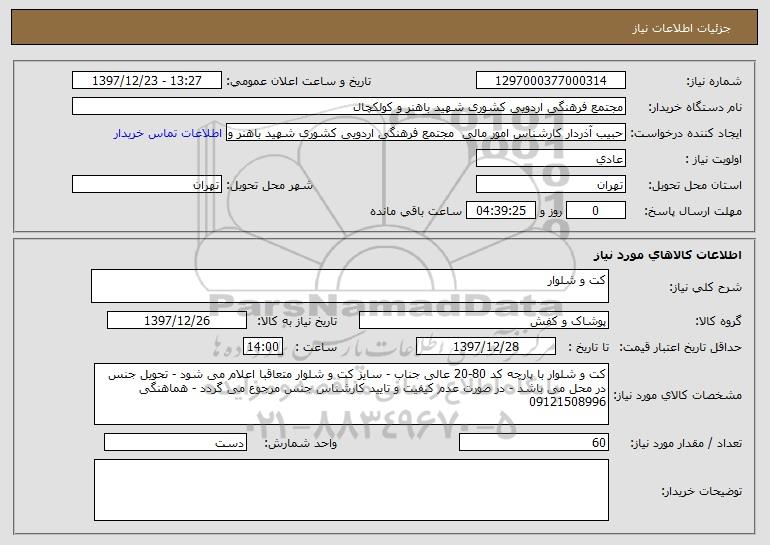Select the quantity field showing 60
770x545 pixels.
534,442
